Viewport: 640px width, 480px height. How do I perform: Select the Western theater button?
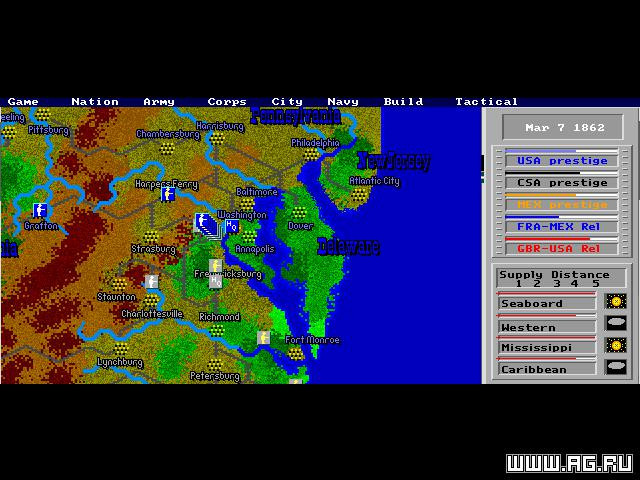click(x=547, y=327)
